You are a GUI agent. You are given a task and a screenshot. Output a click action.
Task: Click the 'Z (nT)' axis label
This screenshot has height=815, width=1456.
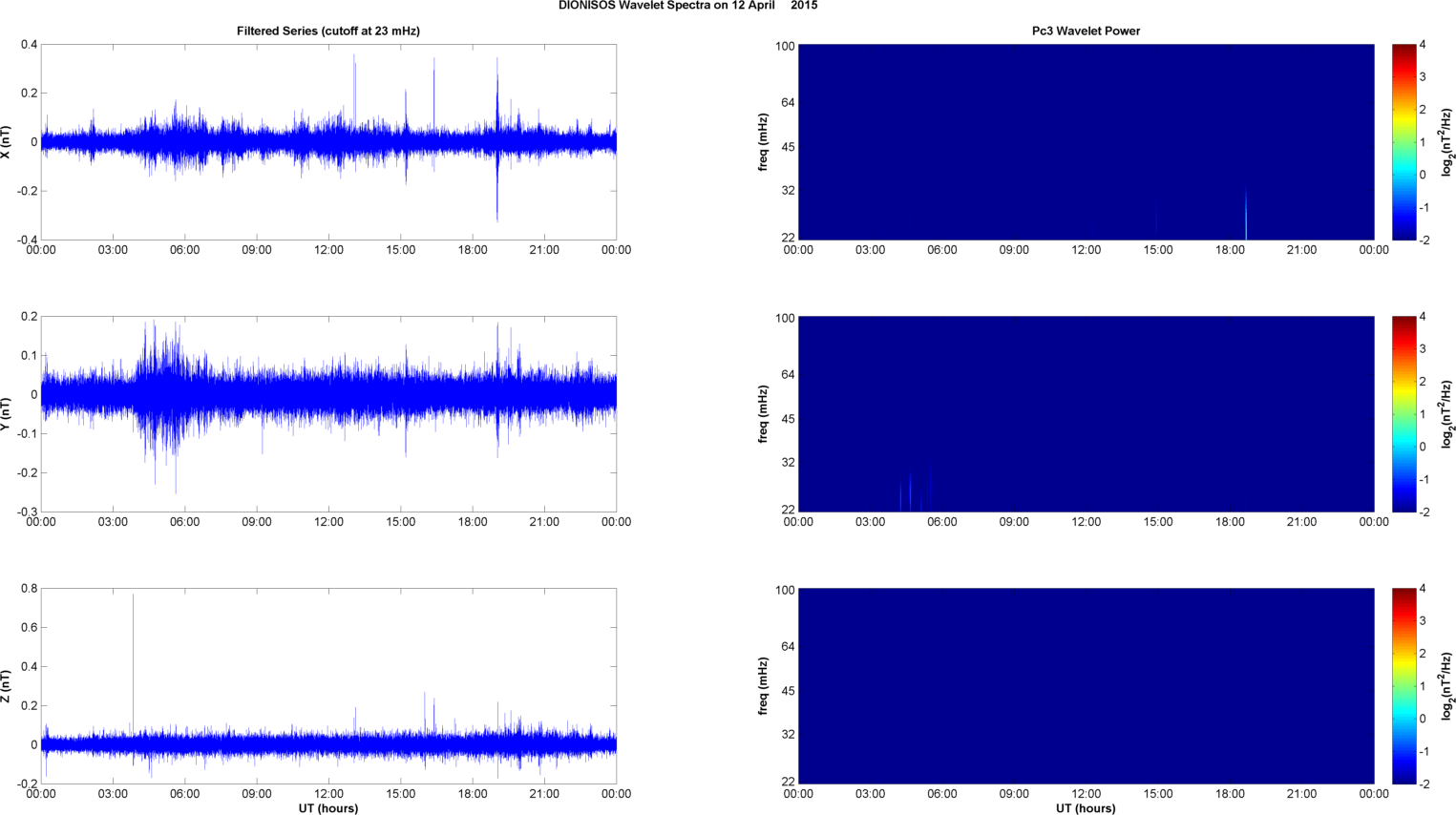(x=6, y=686)
